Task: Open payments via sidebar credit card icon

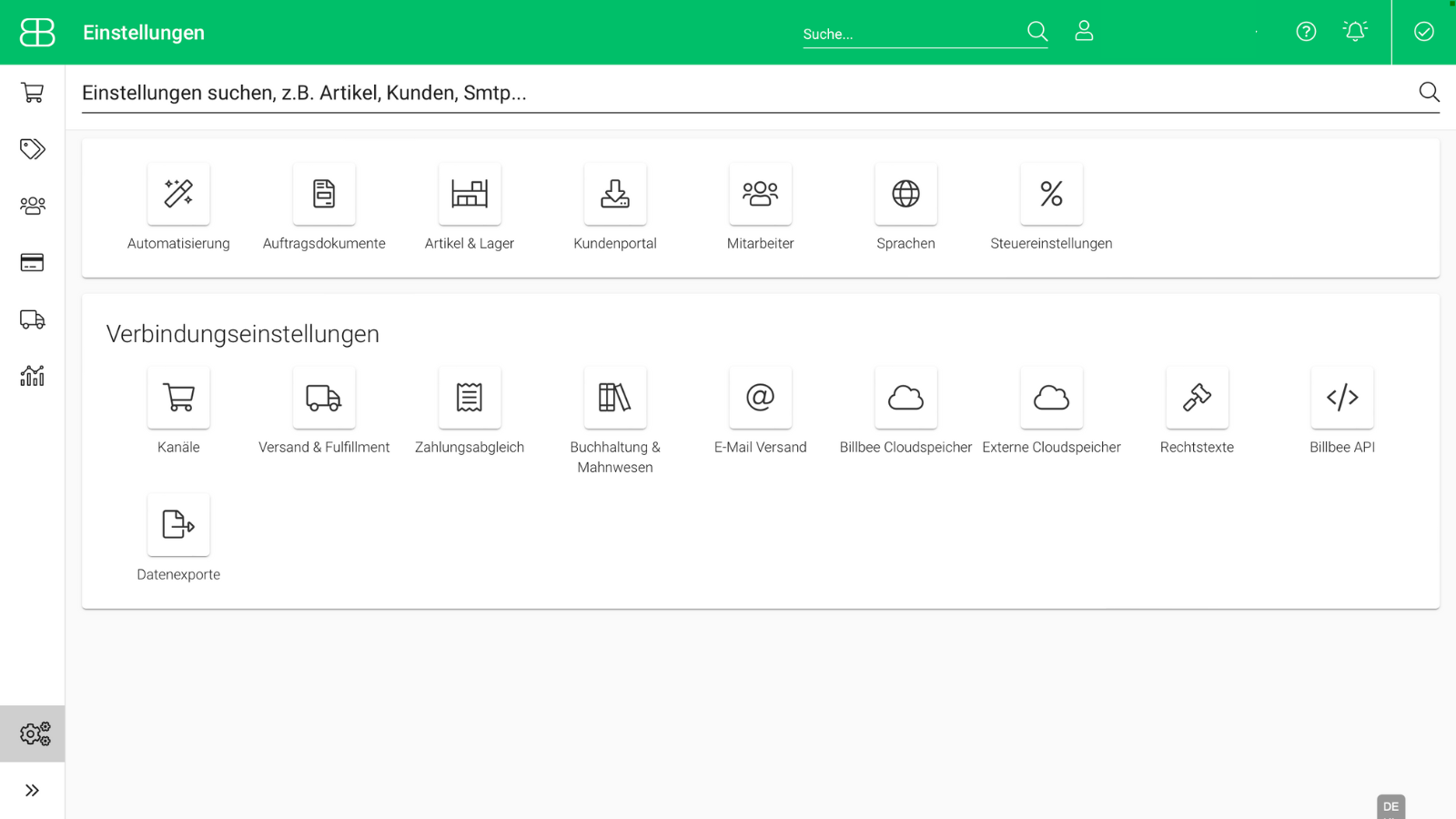Action: pos(33,263)
